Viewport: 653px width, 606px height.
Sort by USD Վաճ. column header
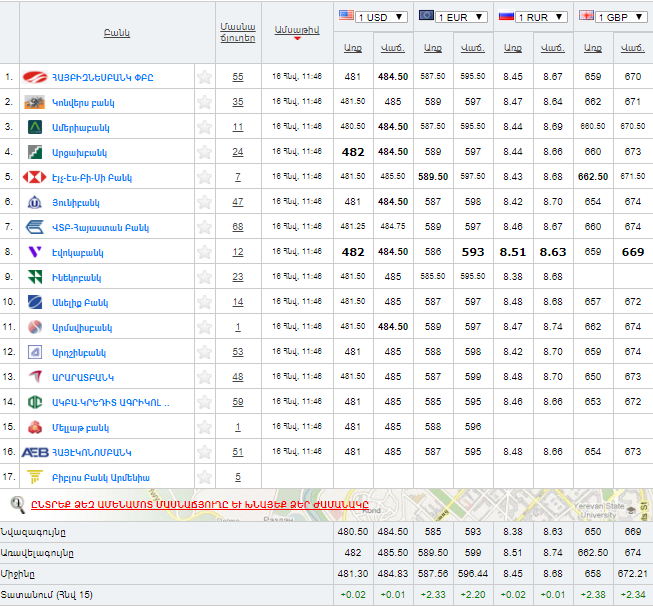pyautogui.click(x=393, y=48)
